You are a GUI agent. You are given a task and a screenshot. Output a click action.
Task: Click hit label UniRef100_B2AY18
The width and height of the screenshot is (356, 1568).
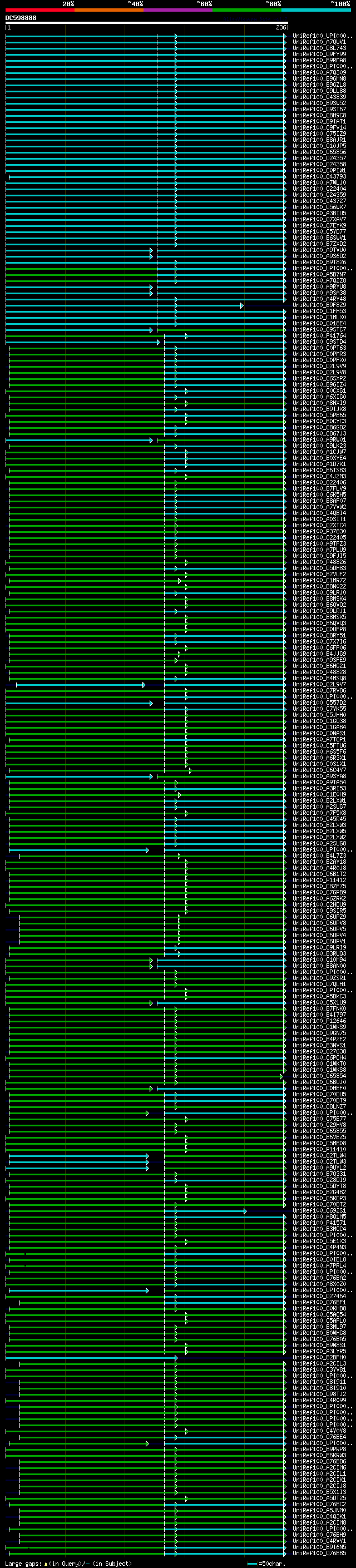pyautogui.click(x=319, y=862)
